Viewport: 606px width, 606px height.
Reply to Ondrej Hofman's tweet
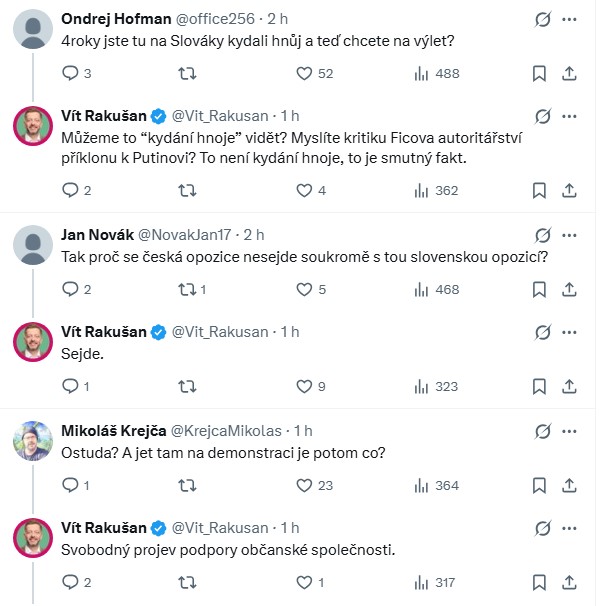70,73
